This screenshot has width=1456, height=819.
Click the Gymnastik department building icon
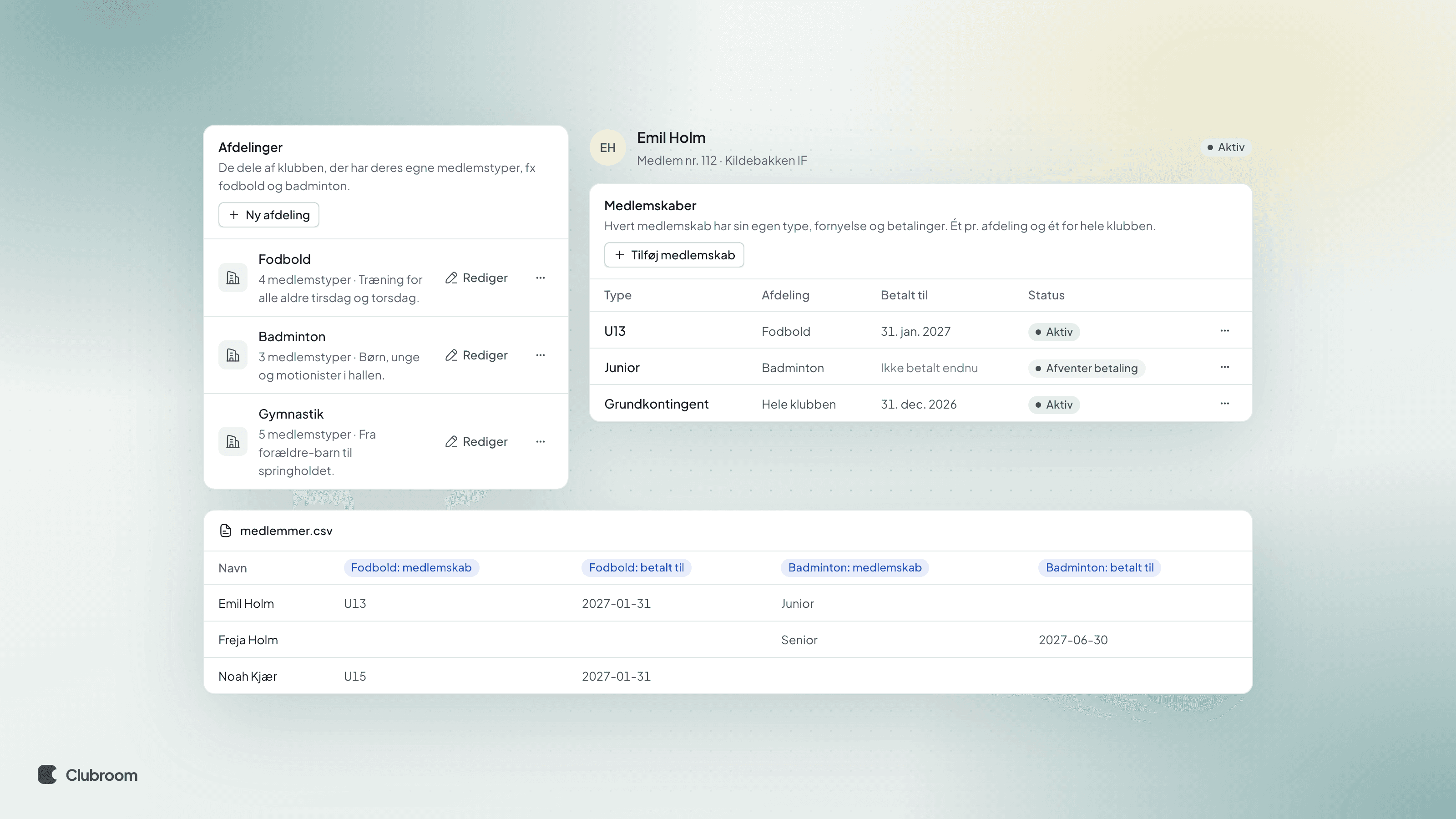click(x=233, y=441)
